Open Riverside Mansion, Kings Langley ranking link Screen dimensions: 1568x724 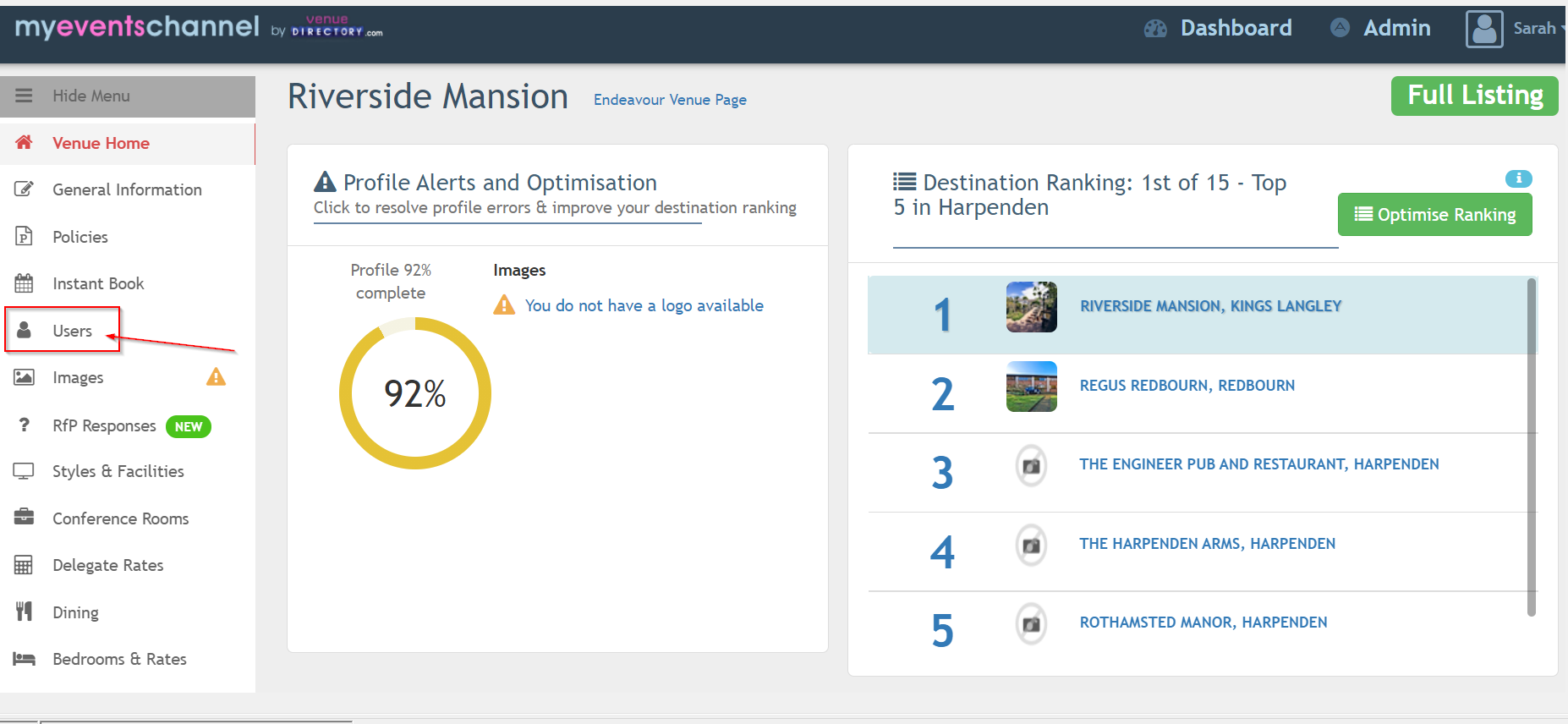point(1210,306)
